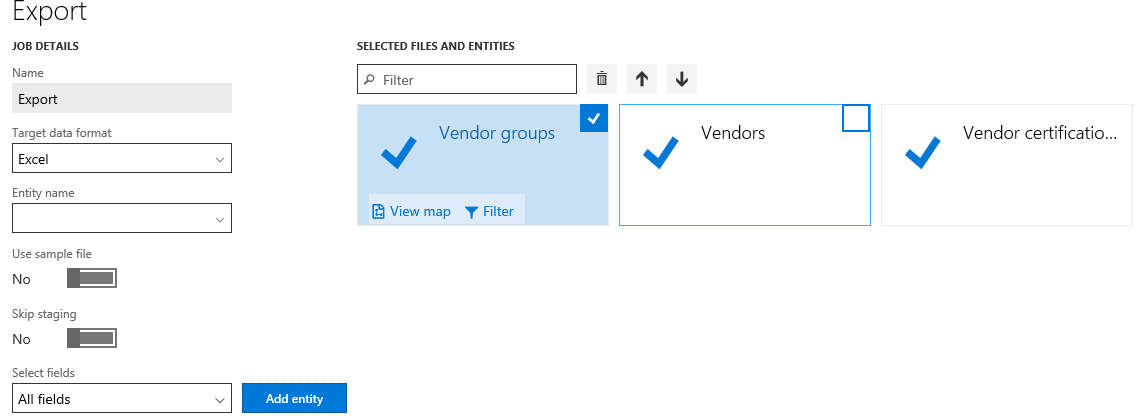Click checkmark icon on Vendor certification tile
Image resolution: width=1137 pixels, height=416 pixels.
(x=923, y=152)
